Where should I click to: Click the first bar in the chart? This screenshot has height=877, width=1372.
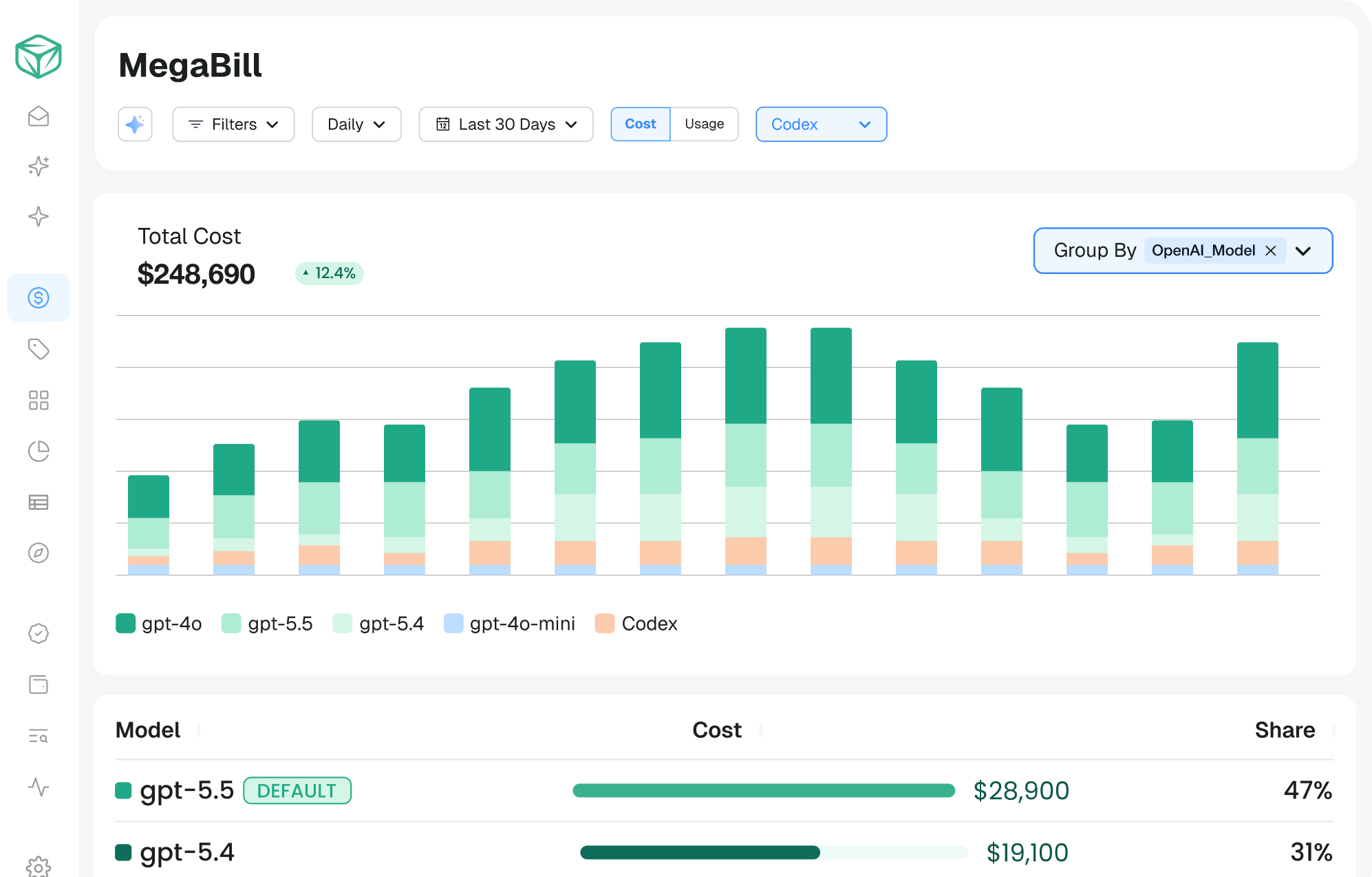149,525
